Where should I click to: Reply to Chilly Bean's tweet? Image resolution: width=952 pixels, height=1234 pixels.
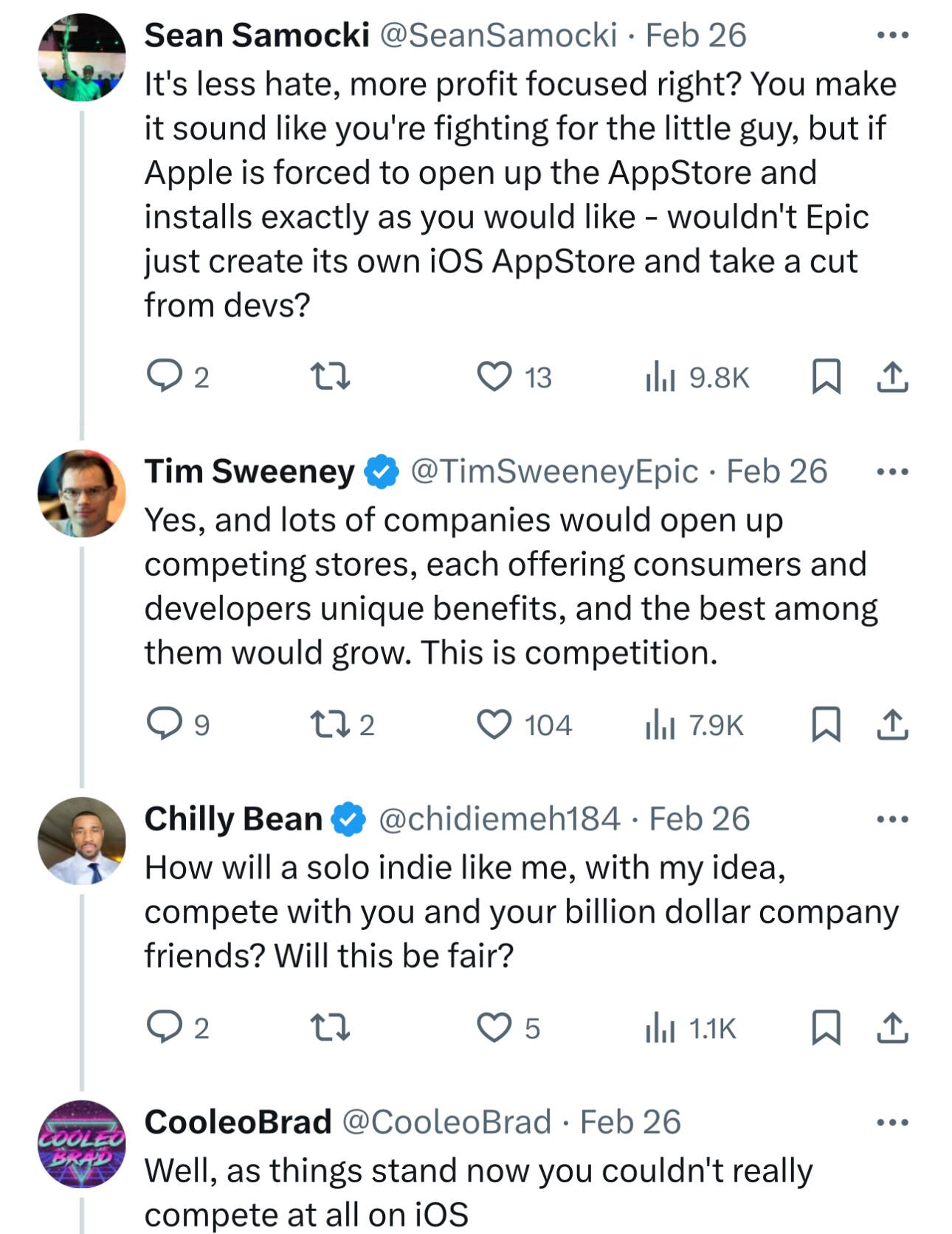[x=164, y=1027]
